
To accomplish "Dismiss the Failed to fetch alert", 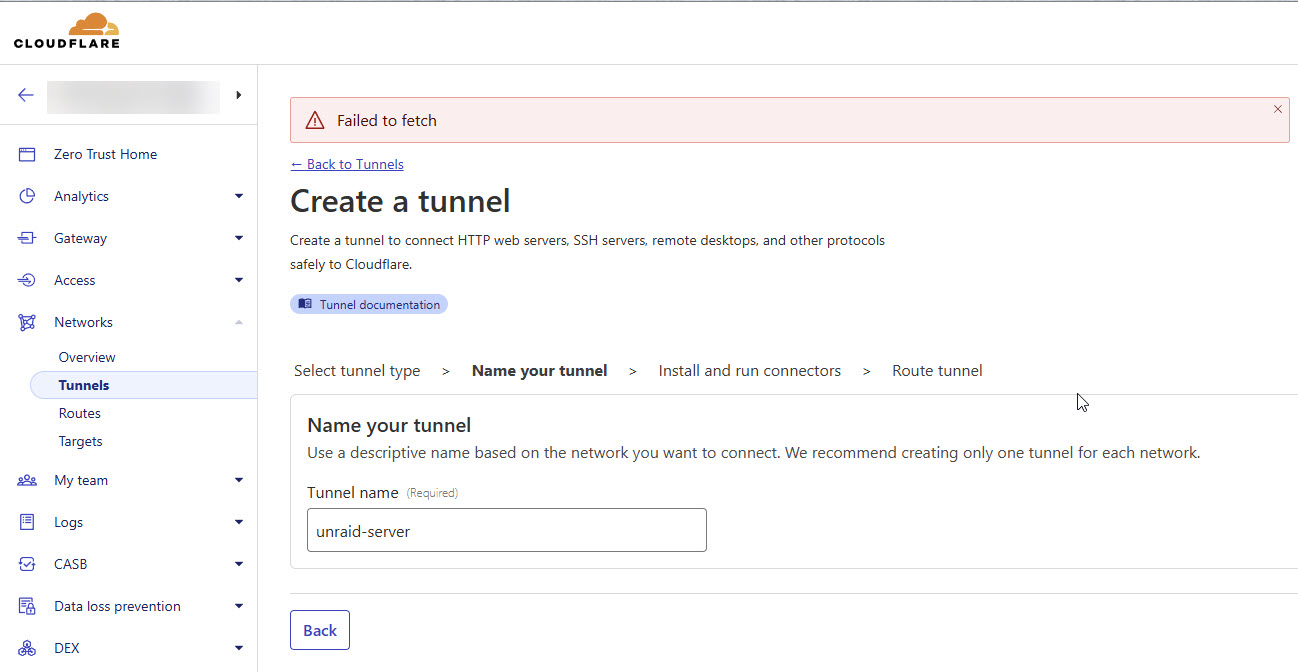I will pos(1277,109).
